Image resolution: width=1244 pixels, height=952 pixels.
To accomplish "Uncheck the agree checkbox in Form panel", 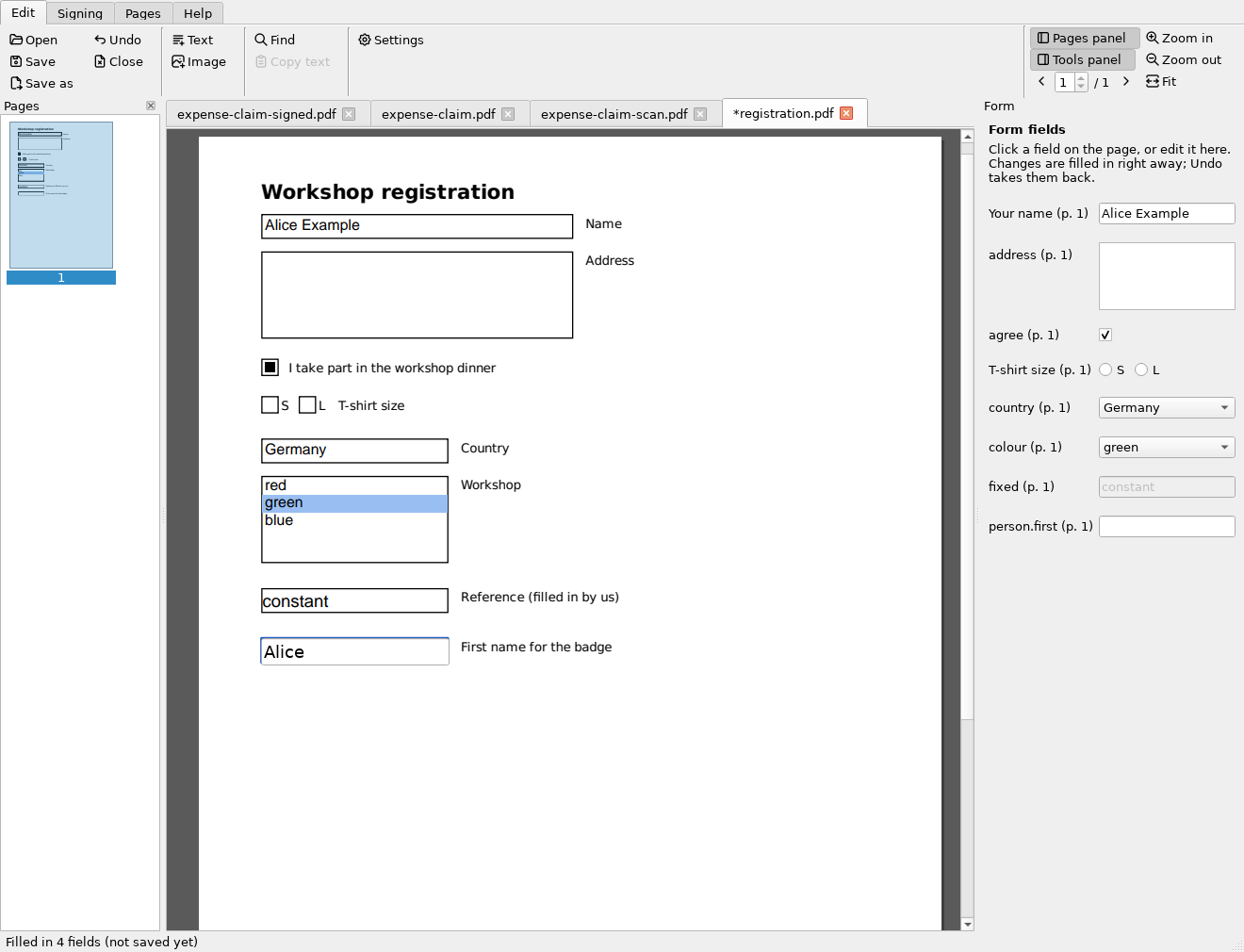I will (x=1105, y=335).
